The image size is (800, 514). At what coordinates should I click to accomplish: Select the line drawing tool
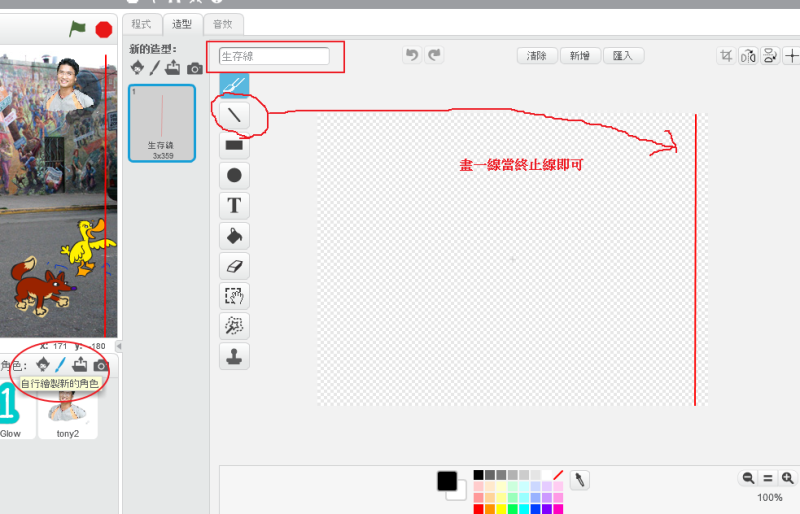coord(234,115)
